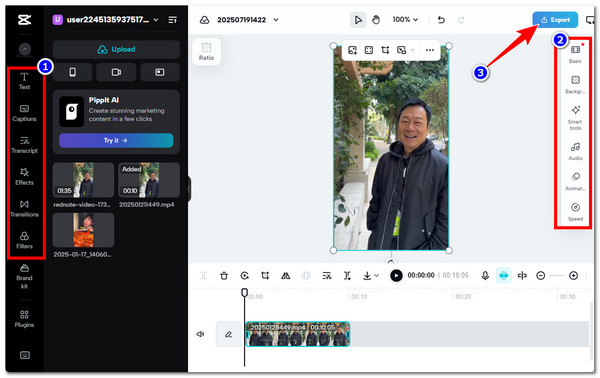This screenshot has width=600, height=378.
Task: Select the hand pan tool
Action: point(376,20)
